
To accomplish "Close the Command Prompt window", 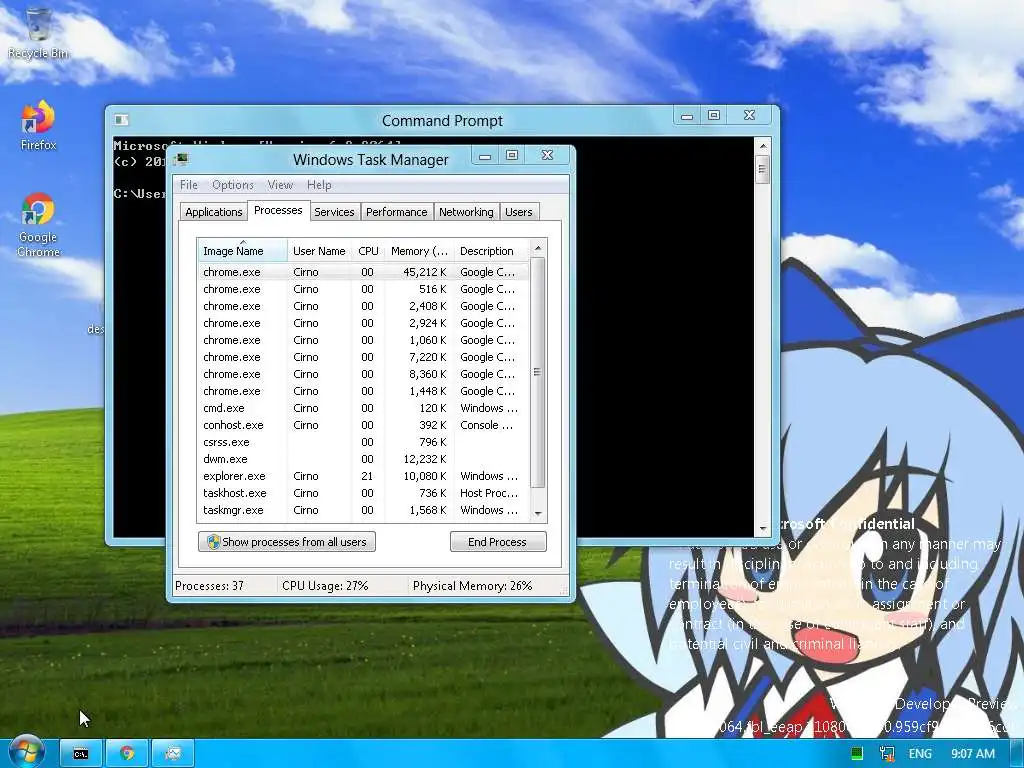I will pos(750,116).
